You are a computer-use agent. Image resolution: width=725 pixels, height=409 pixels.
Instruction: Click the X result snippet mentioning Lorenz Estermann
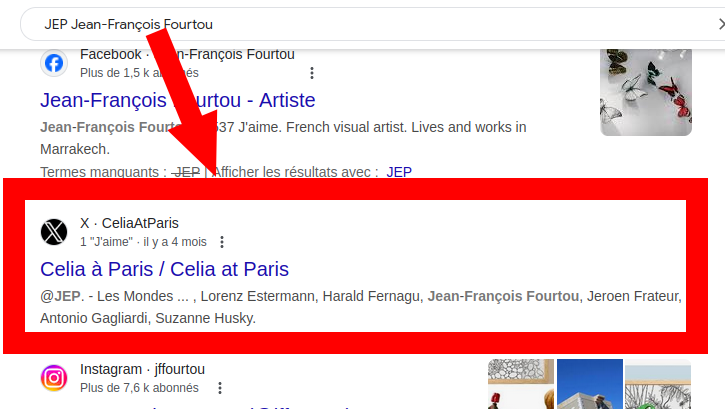tap(360, 307)
